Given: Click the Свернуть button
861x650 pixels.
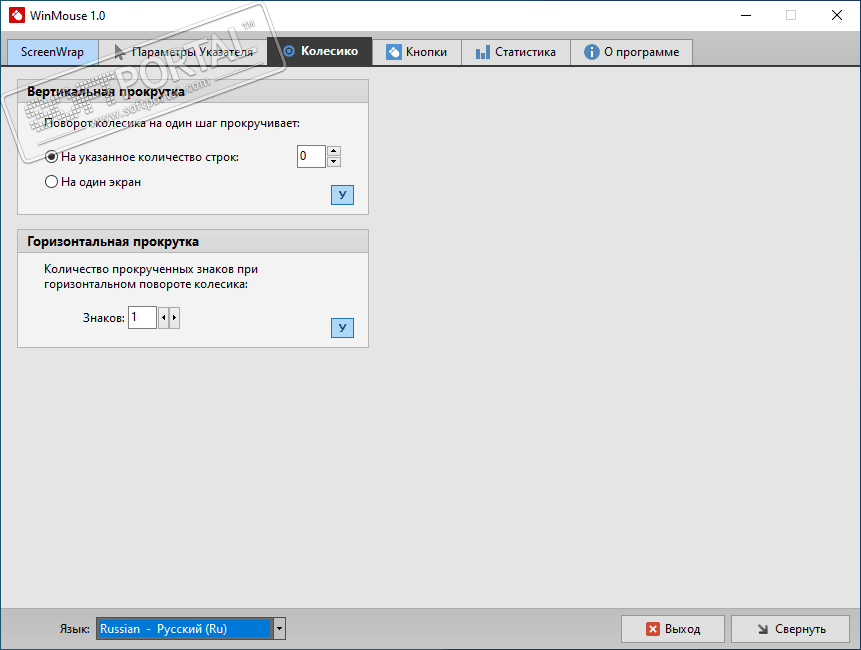Looking at the screenshot, I should point(790,629).
